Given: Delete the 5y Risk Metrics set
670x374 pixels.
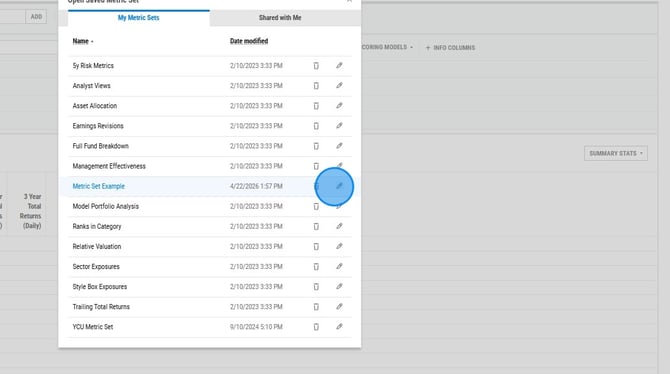Looking at the screenshot, I should point(316,66).
